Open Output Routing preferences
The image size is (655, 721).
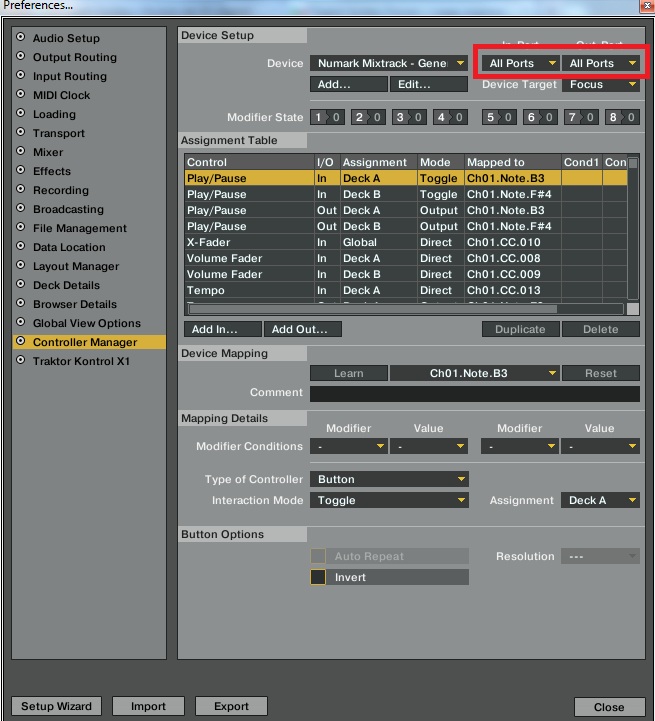tap(75, 57)
